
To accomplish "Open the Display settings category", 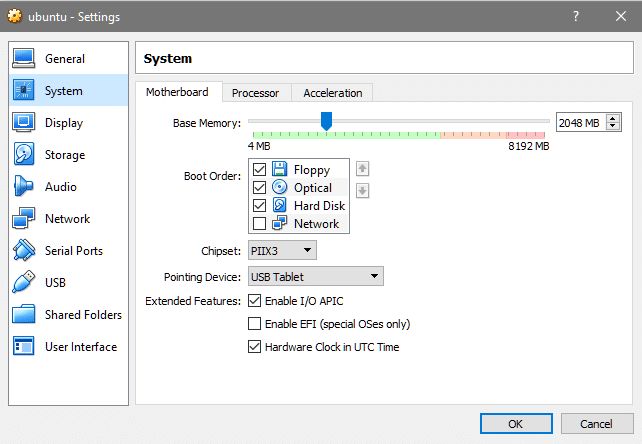I will click(x=68, y=122).
